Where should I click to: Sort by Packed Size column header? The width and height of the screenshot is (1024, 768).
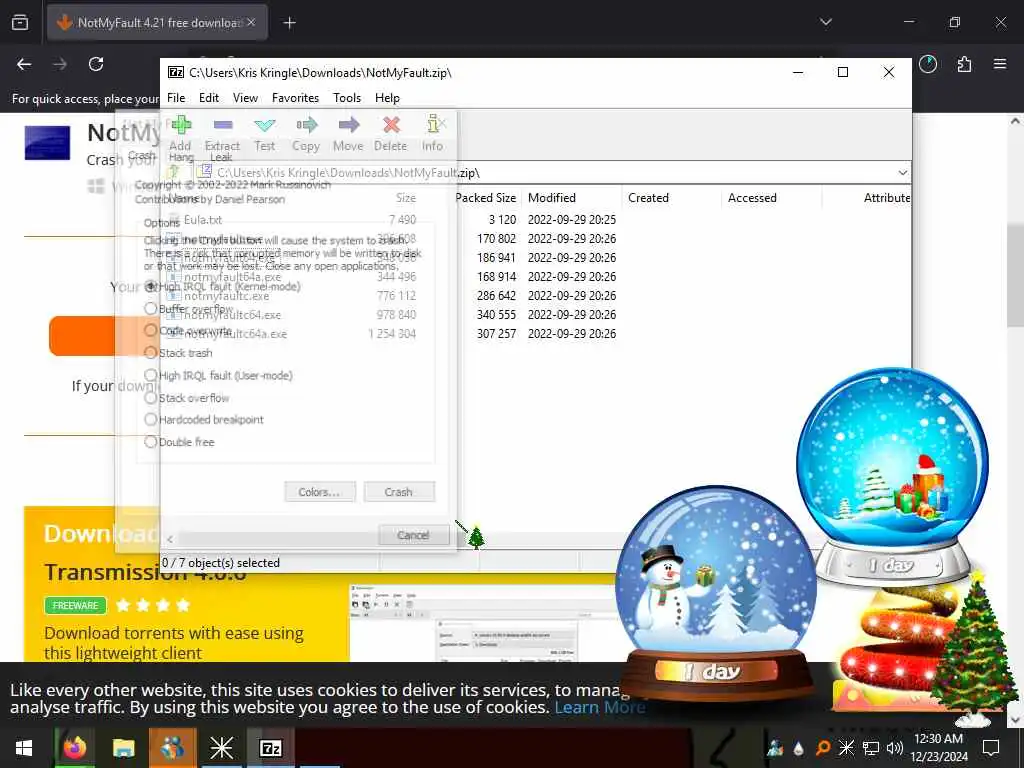(485, 198)
